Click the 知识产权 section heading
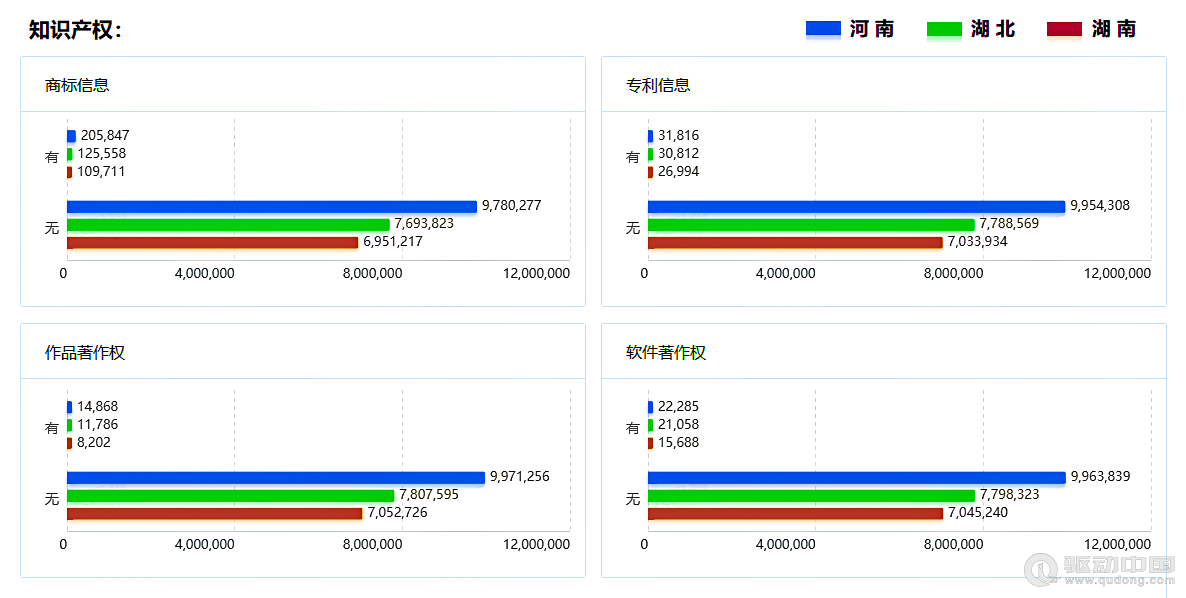 click(x=75, y=30)
